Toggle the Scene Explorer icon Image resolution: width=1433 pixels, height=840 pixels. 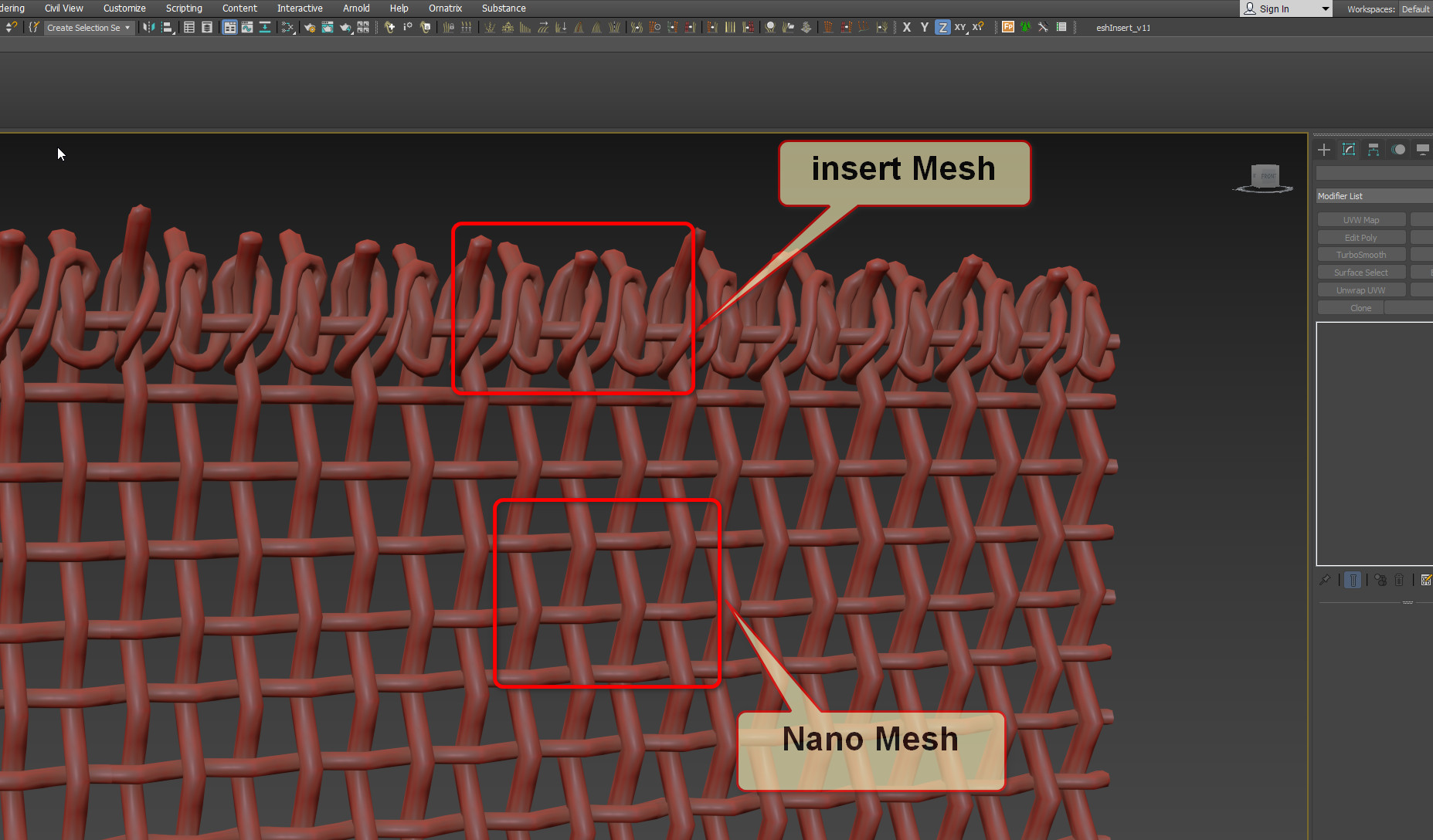tap(189, 28)
